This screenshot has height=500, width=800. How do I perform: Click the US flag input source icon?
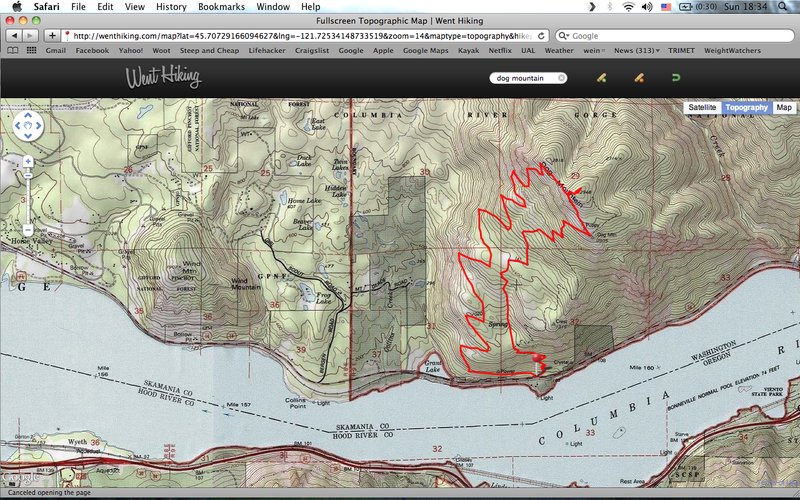click(x=666, y=7)
